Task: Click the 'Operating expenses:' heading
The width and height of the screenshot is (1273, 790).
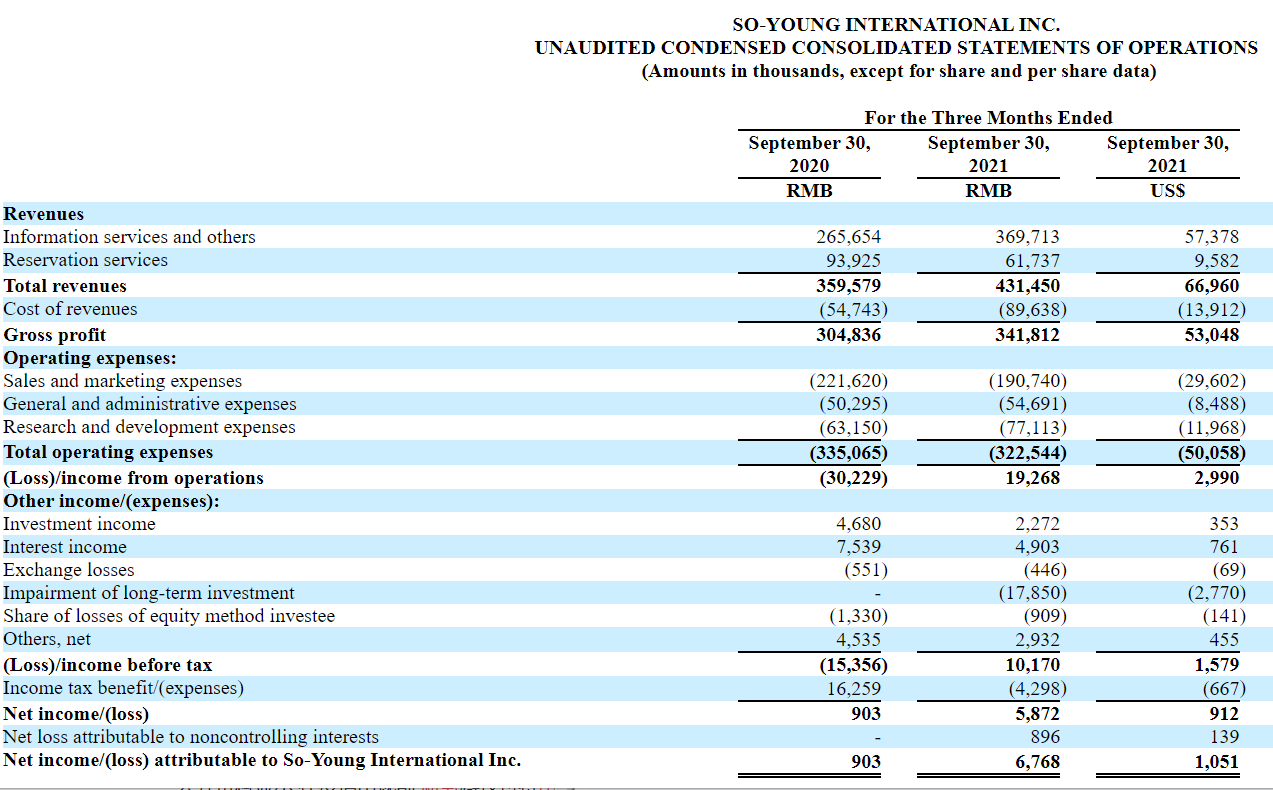Action: point(90,358)
